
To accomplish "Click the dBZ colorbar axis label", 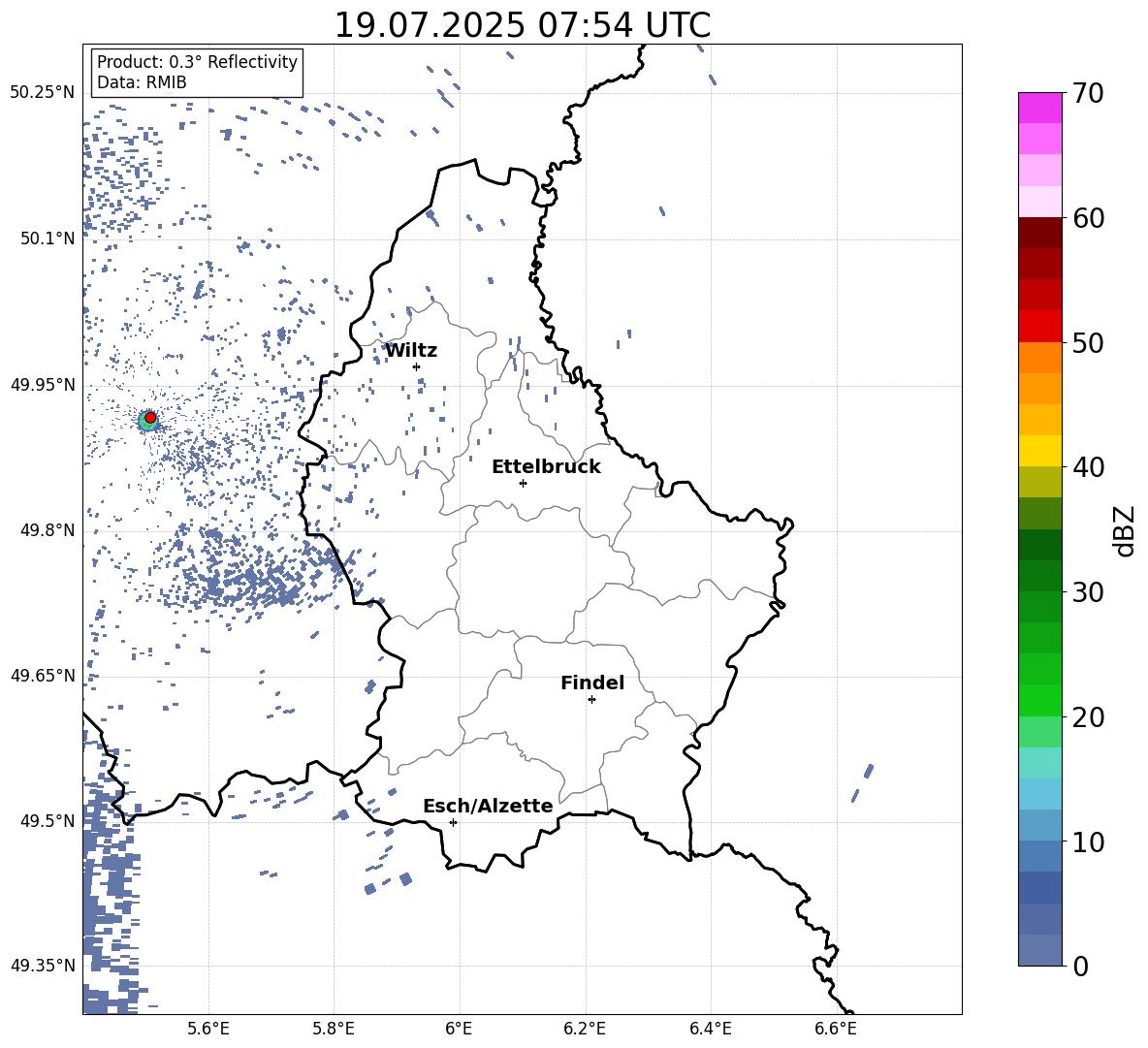I will pos(1126,530).
